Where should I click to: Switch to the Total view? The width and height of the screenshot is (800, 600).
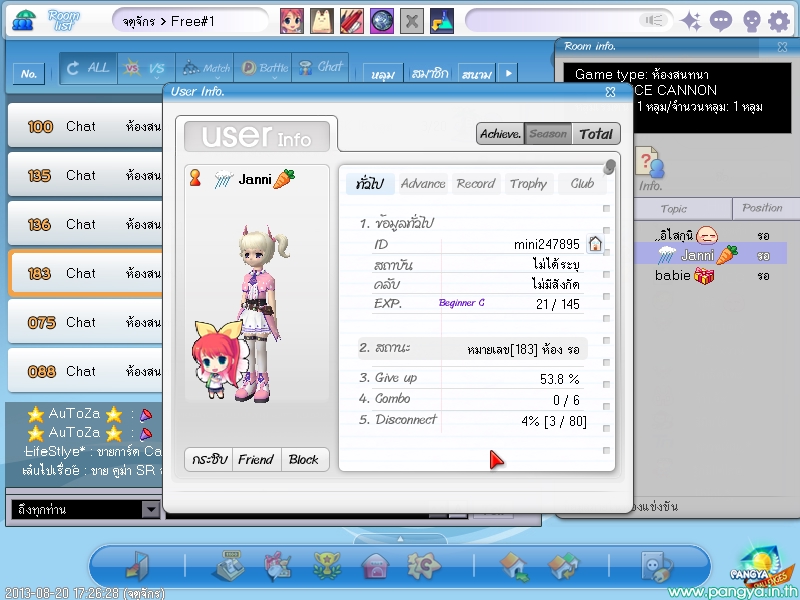pos(595,134)
